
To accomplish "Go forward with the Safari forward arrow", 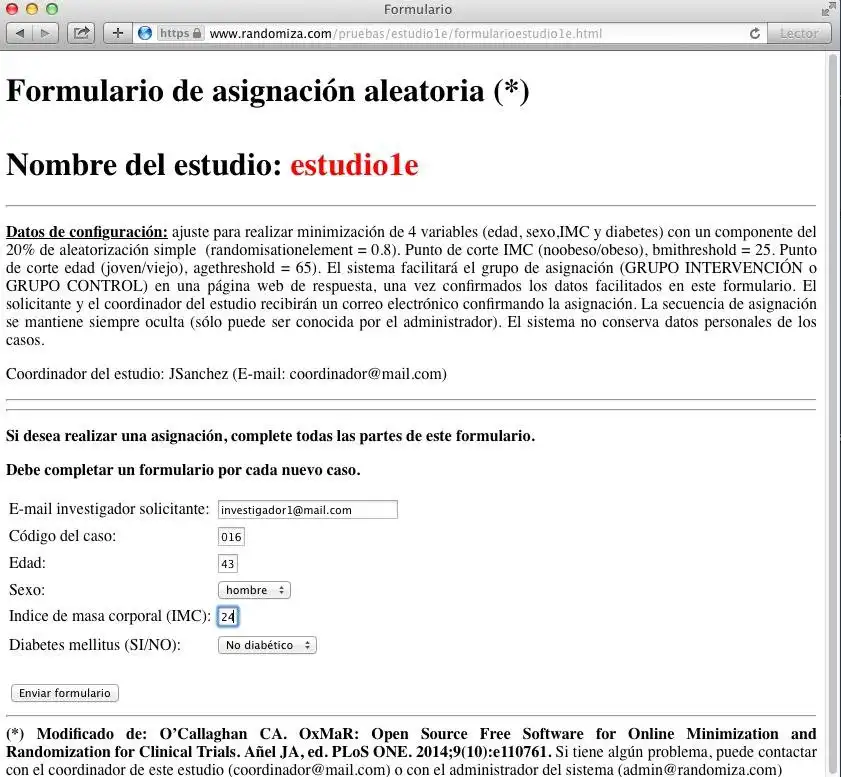I will (46, 33).
